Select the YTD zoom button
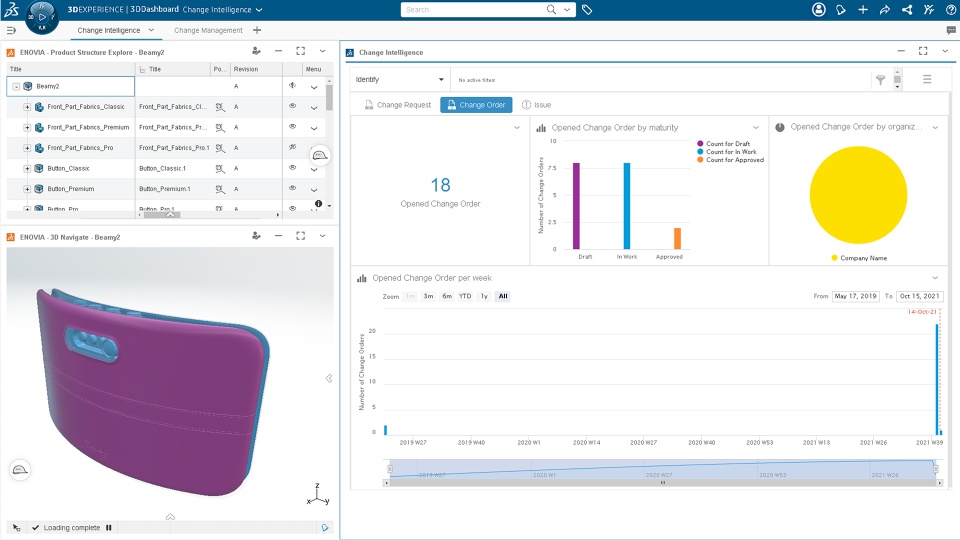Screen dimensions: 960x540 coord(465,296)
